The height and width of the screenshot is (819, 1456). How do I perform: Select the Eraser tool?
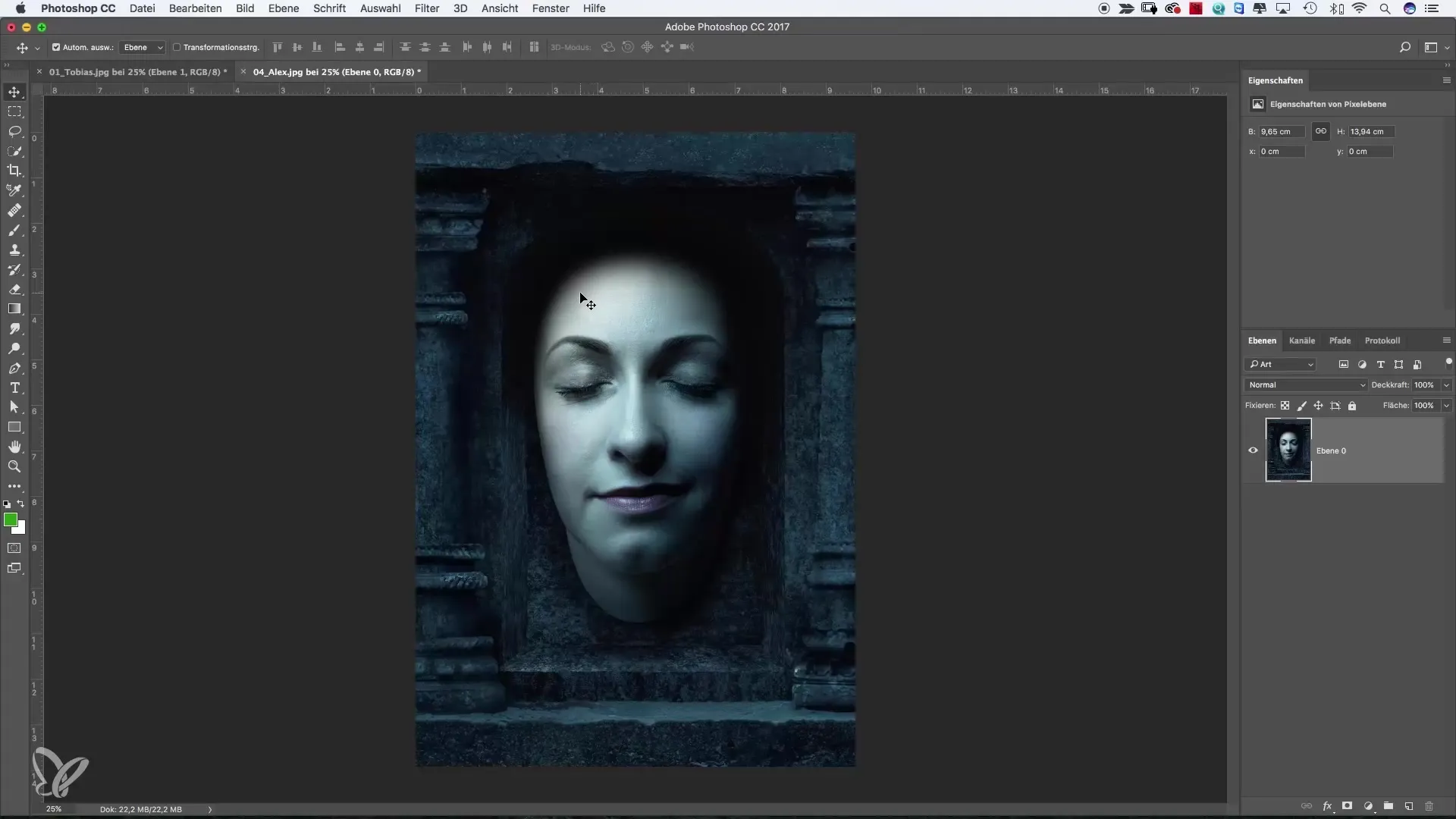coord(14,289)
